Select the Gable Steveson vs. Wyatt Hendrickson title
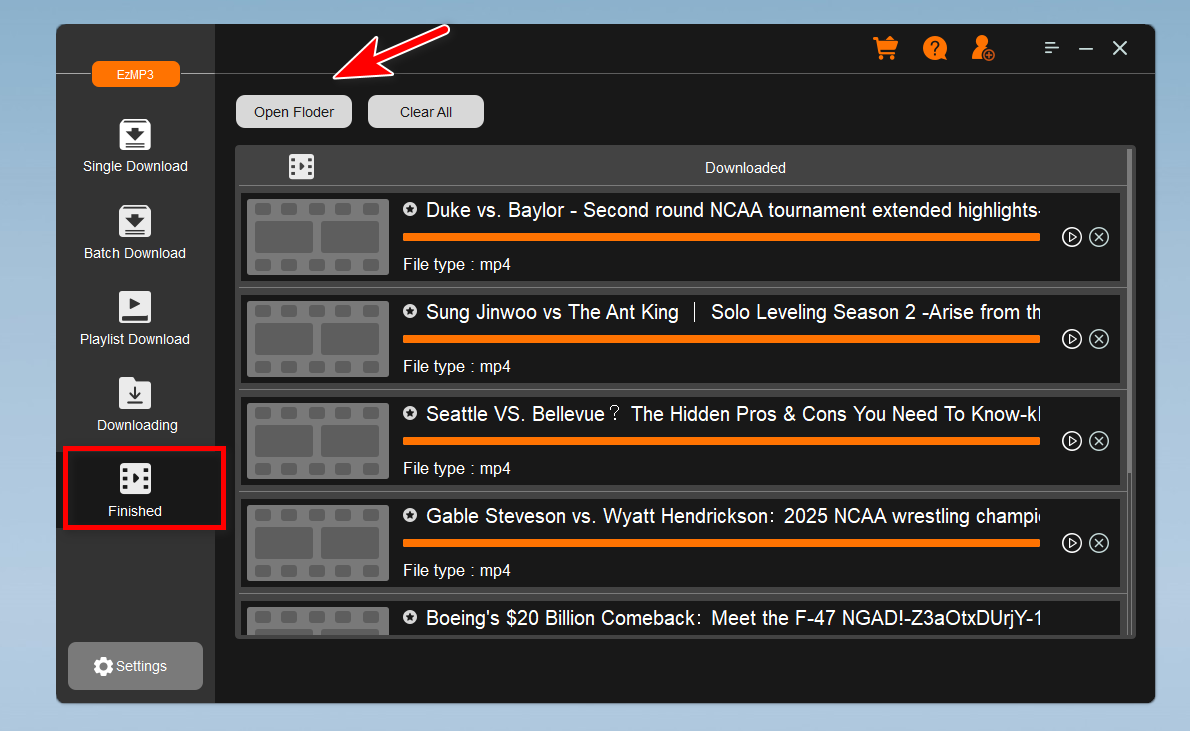The height and width of the screenshot is (731, 1190). 733,516
